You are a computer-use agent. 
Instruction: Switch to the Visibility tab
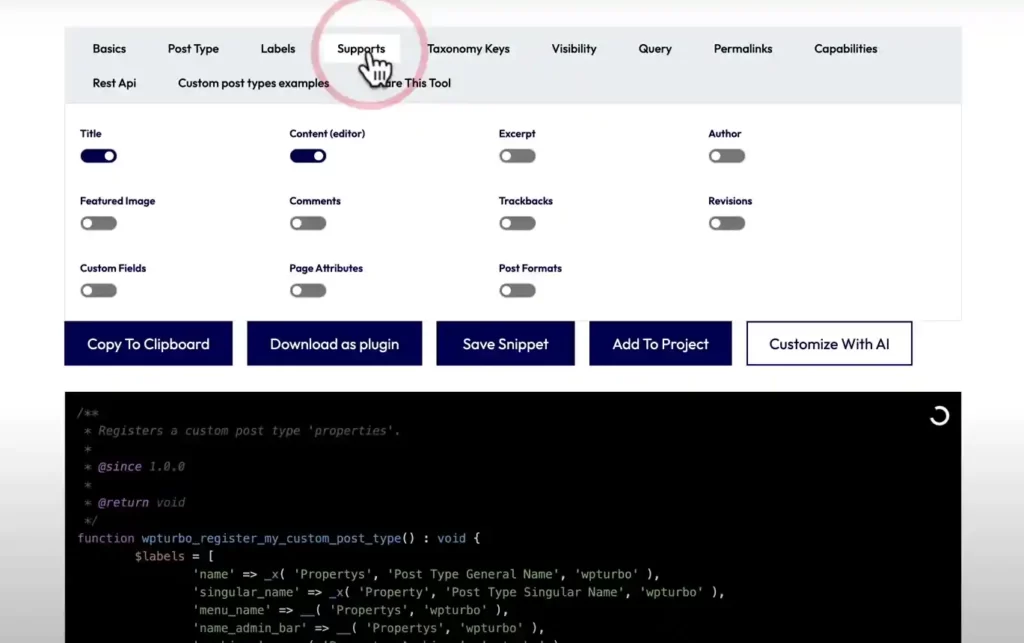point(574,49)
